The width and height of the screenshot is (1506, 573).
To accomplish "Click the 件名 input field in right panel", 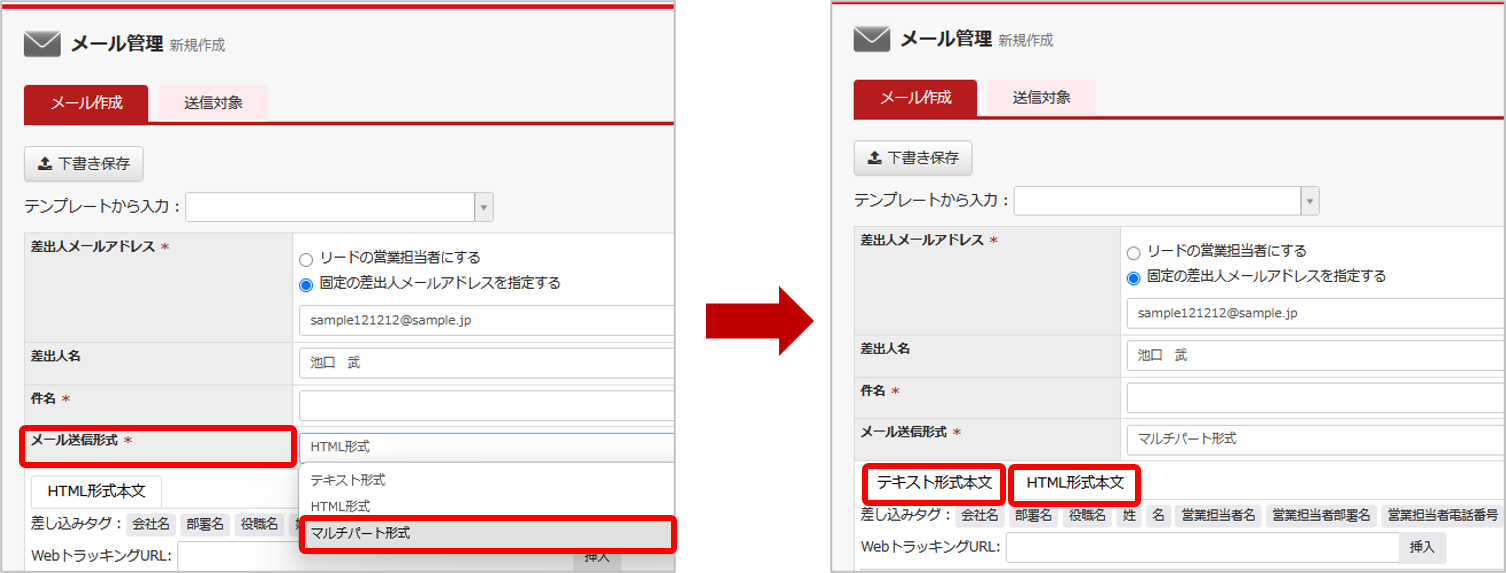I will 1315,397.
